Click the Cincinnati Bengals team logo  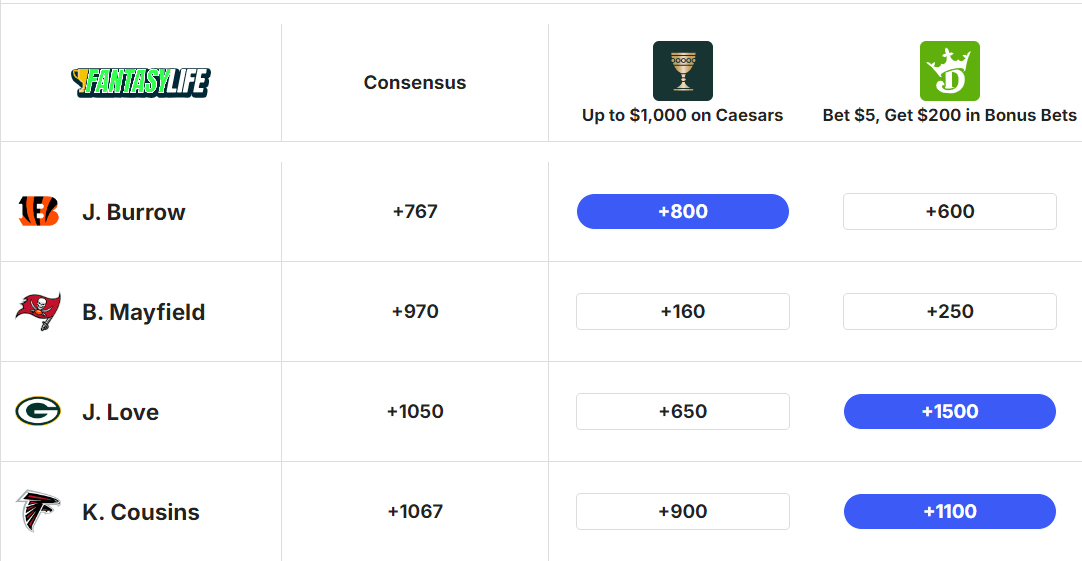pyautogui.click(x=39, y=211)
